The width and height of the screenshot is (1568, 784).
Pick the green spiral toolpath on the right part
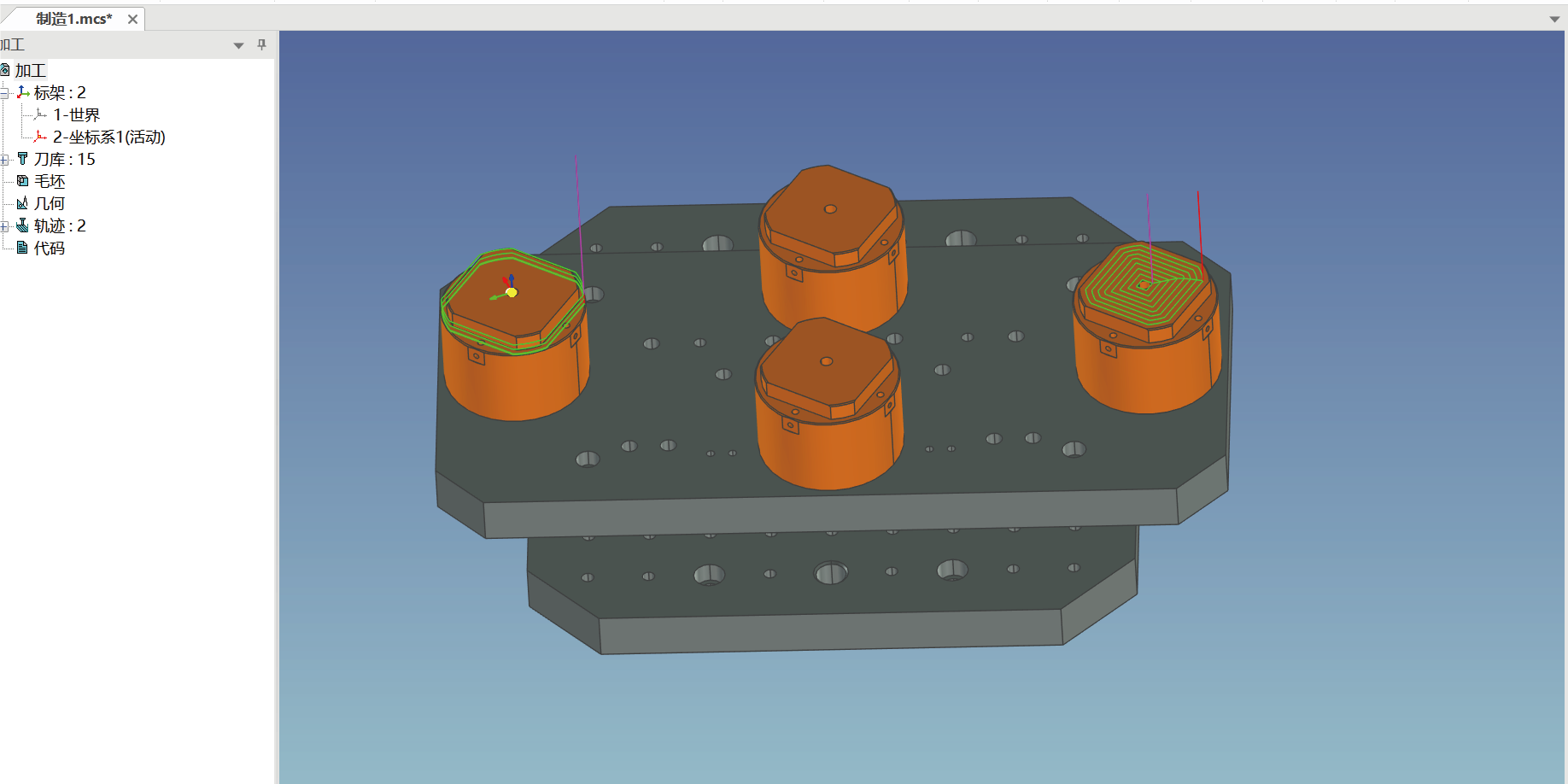tap(1144, 284)
